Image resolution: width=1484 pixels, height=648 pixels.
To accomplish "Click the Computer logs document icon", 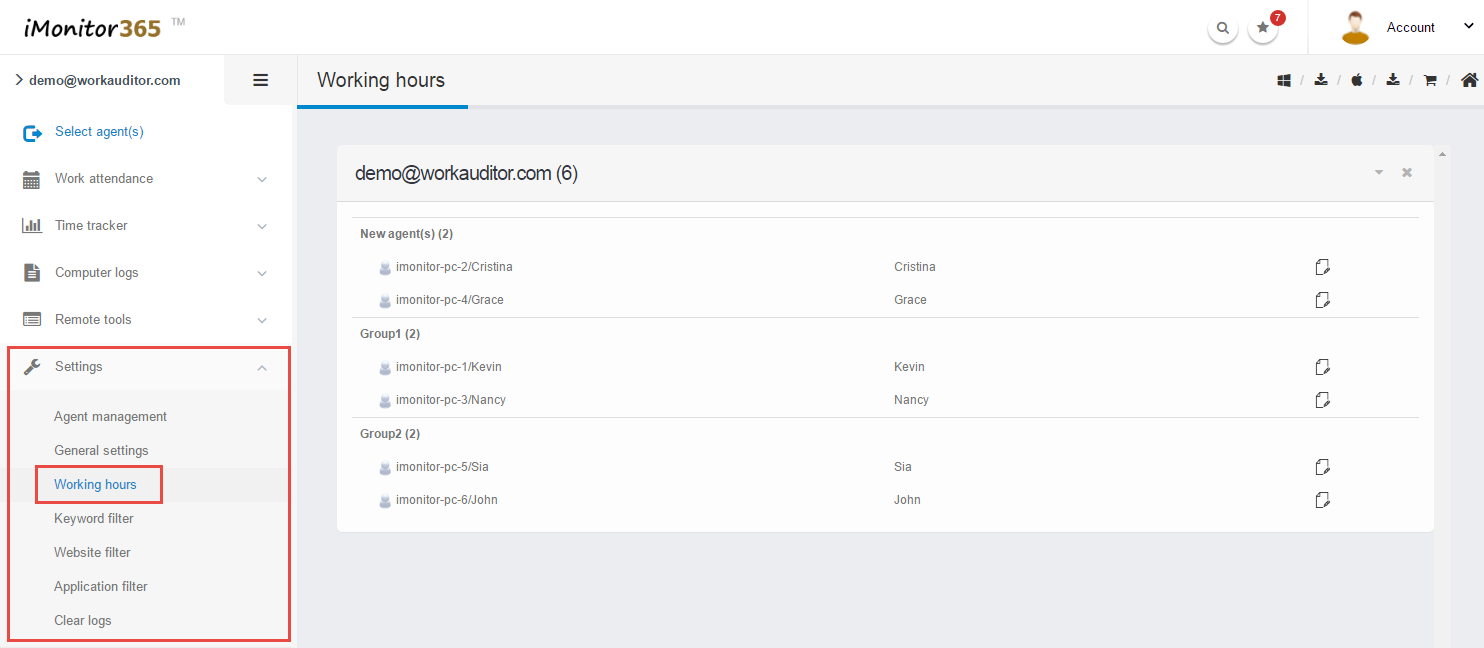I will 32,273.
